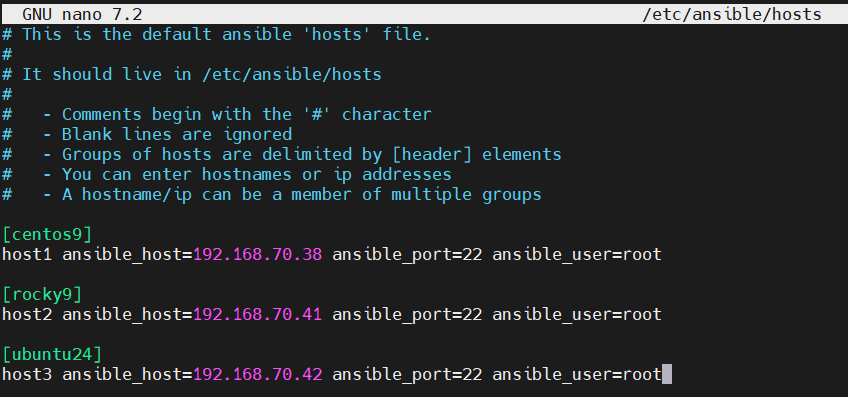Click the 'host3' alias text

coord(27,375)
